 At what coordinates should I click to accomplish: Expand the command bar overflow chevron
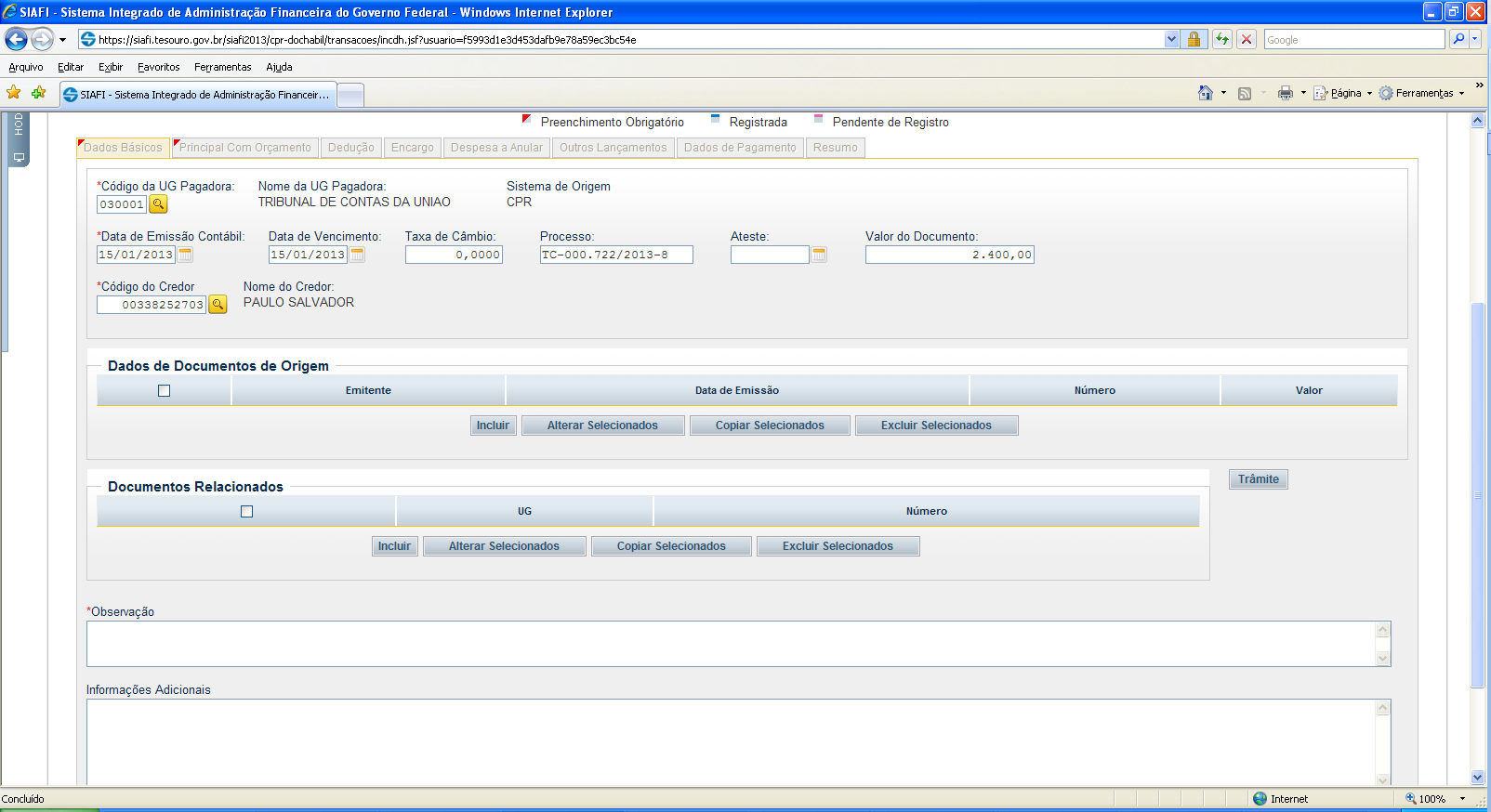pyautogui.click(x=1480, y=85)
